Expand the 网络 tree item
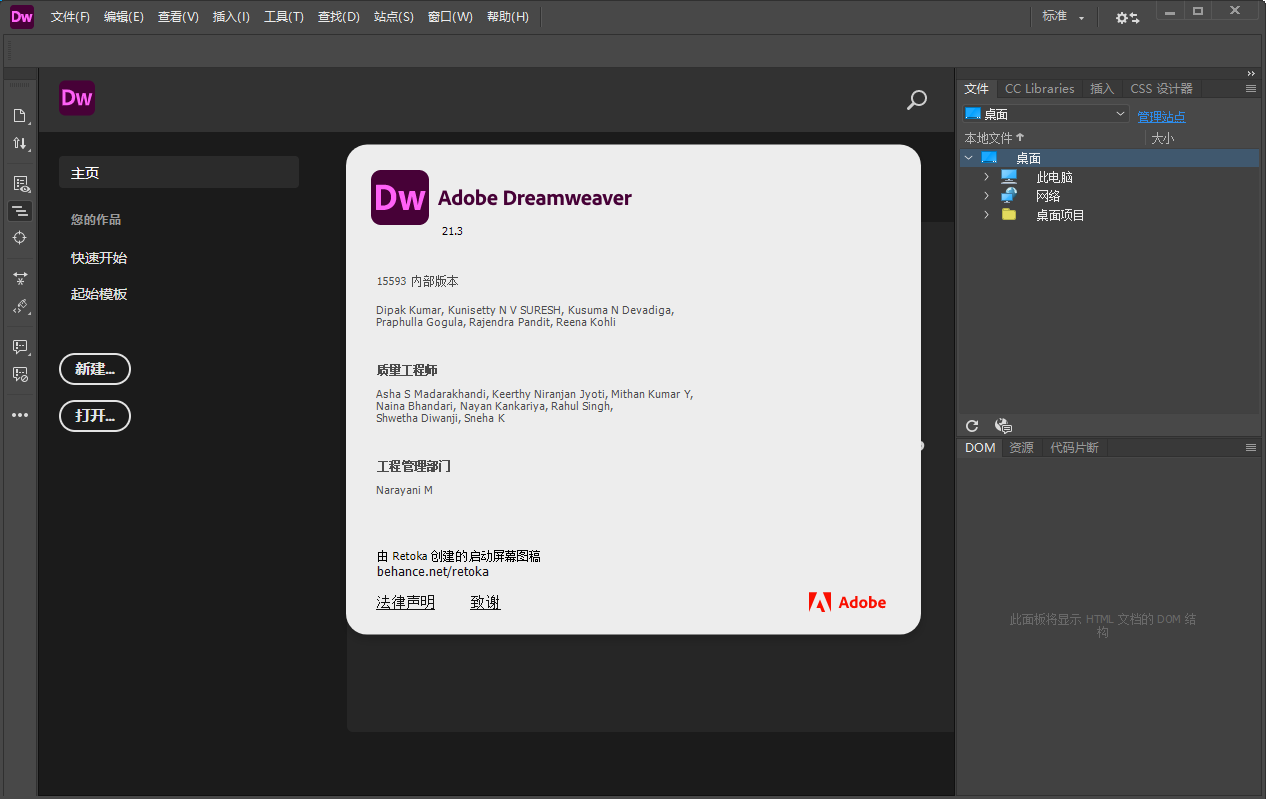The image size is (1266, 799). click(986, 195)
